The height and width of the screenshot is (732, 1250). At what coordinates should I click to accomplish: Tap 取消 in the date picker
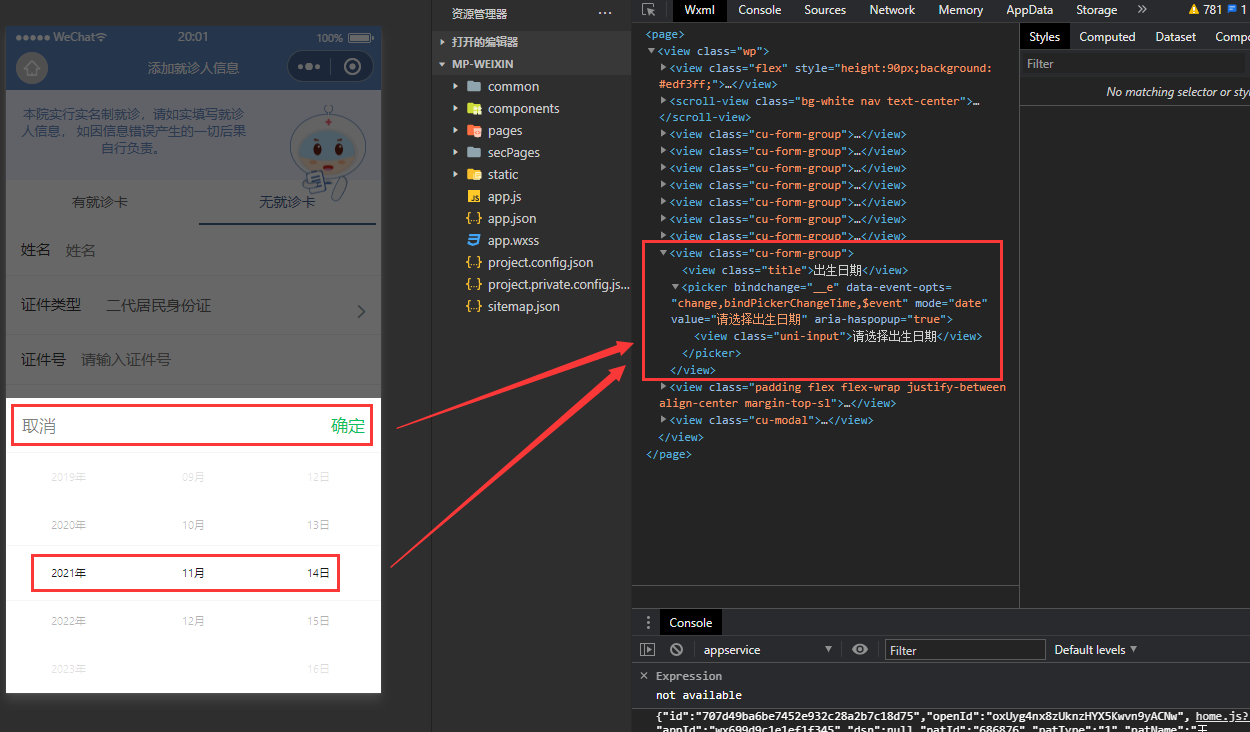[39, 426]
